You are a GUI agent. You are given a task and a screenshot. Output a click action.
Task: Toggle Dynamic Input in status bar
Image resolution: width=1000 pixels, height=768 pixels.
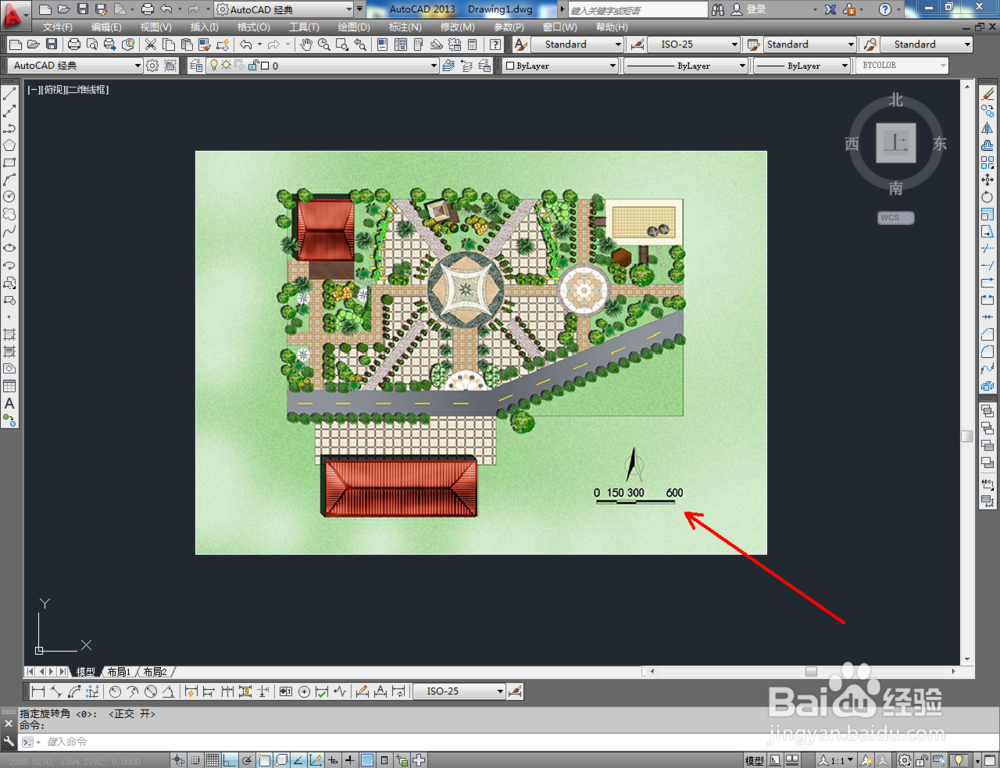[x=333, y=760]
